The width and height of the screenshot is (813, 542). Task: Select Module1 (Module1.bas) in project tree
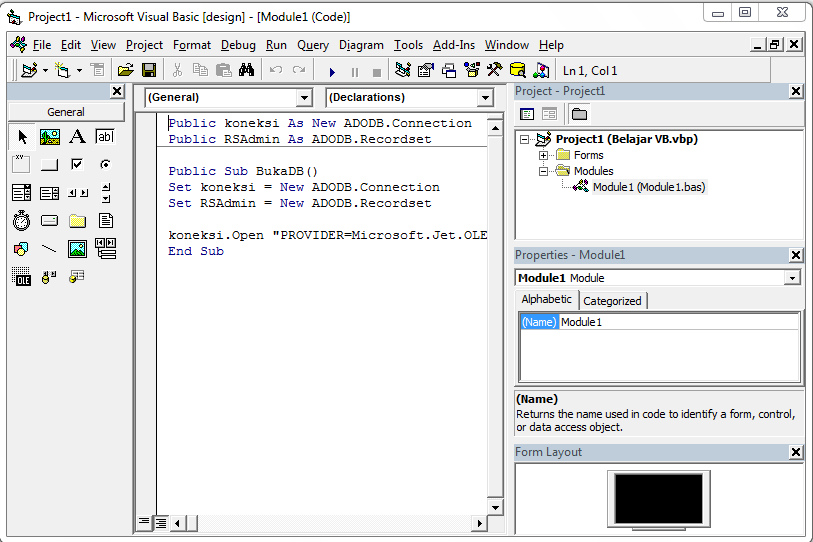[649, 187]
